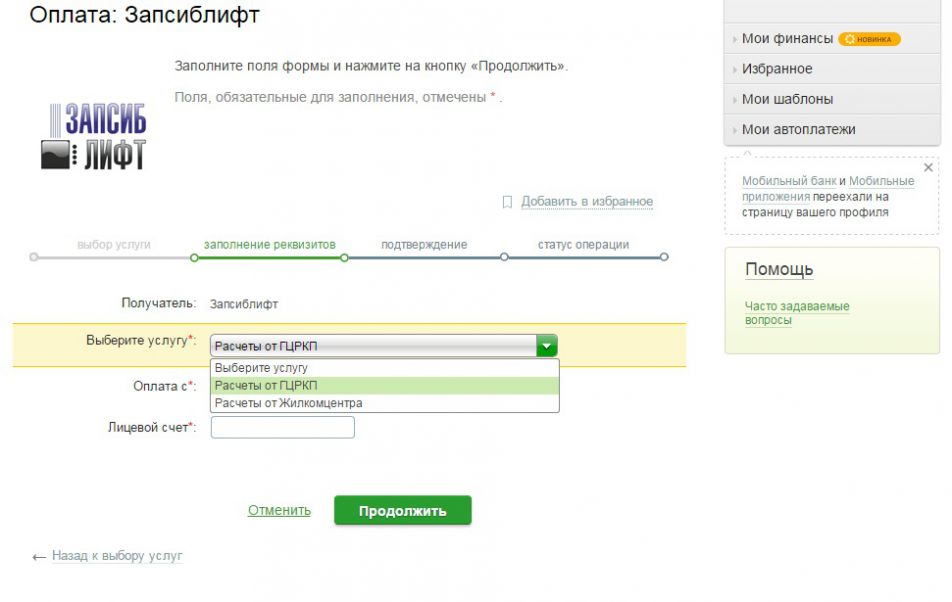The height and width of the screenshot is (602, 952).
Task: Click the Оплата: Запсиблифт page title
Action: [144, 15]
